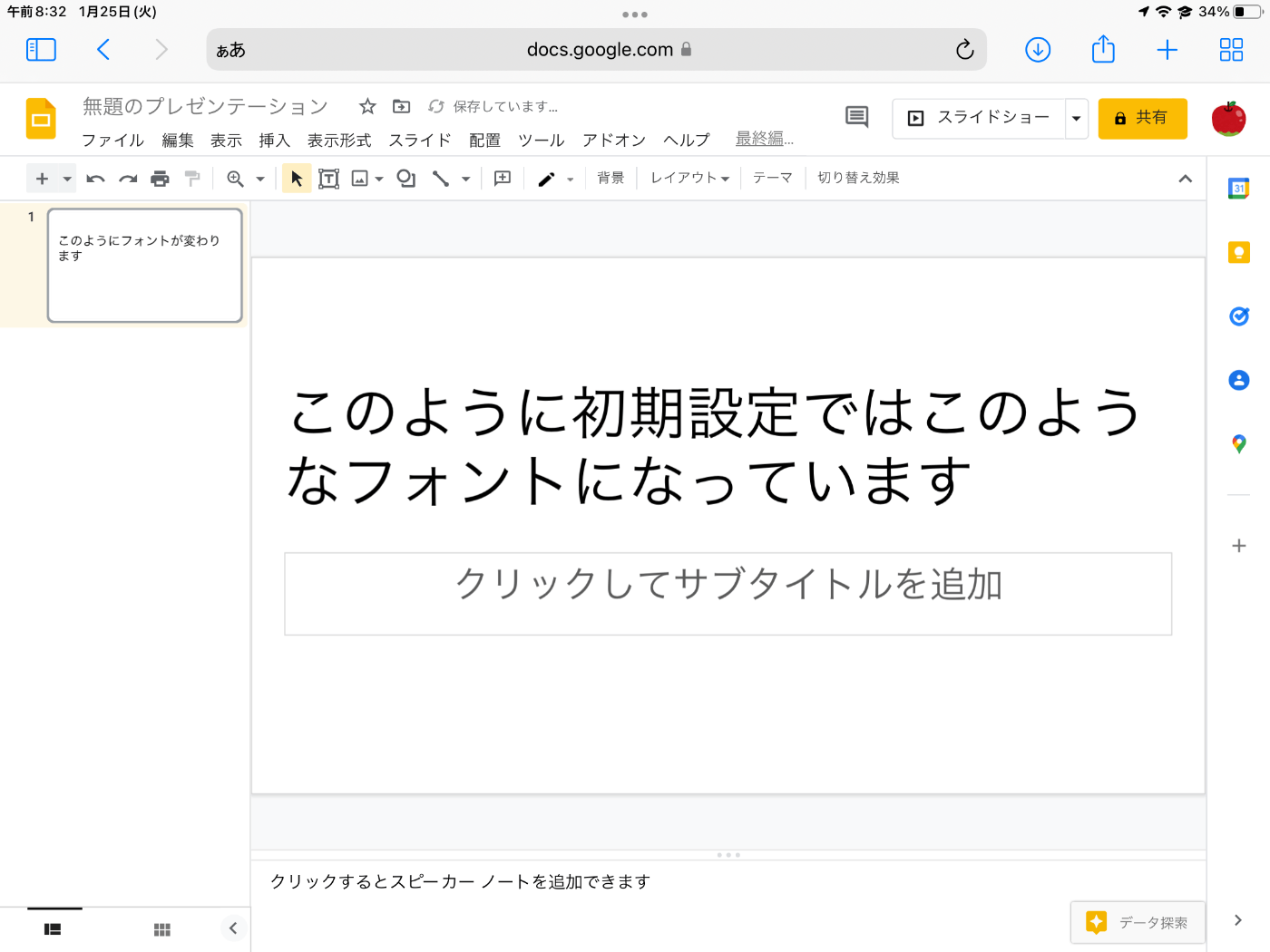Click the 背景 button

point(611,178)
